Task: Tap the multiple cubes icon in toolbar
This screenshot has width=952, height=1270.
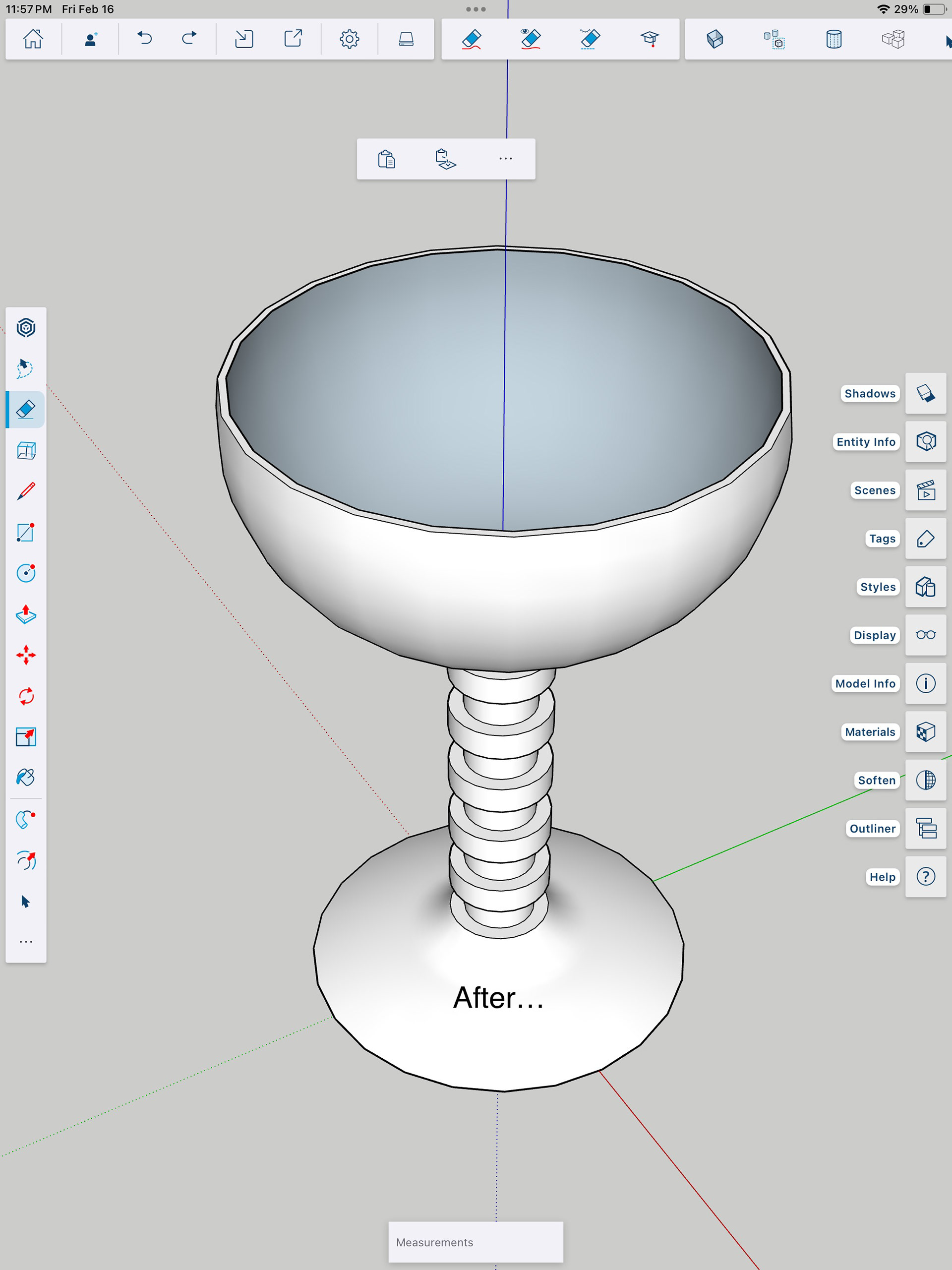Action: coord(893,39)
